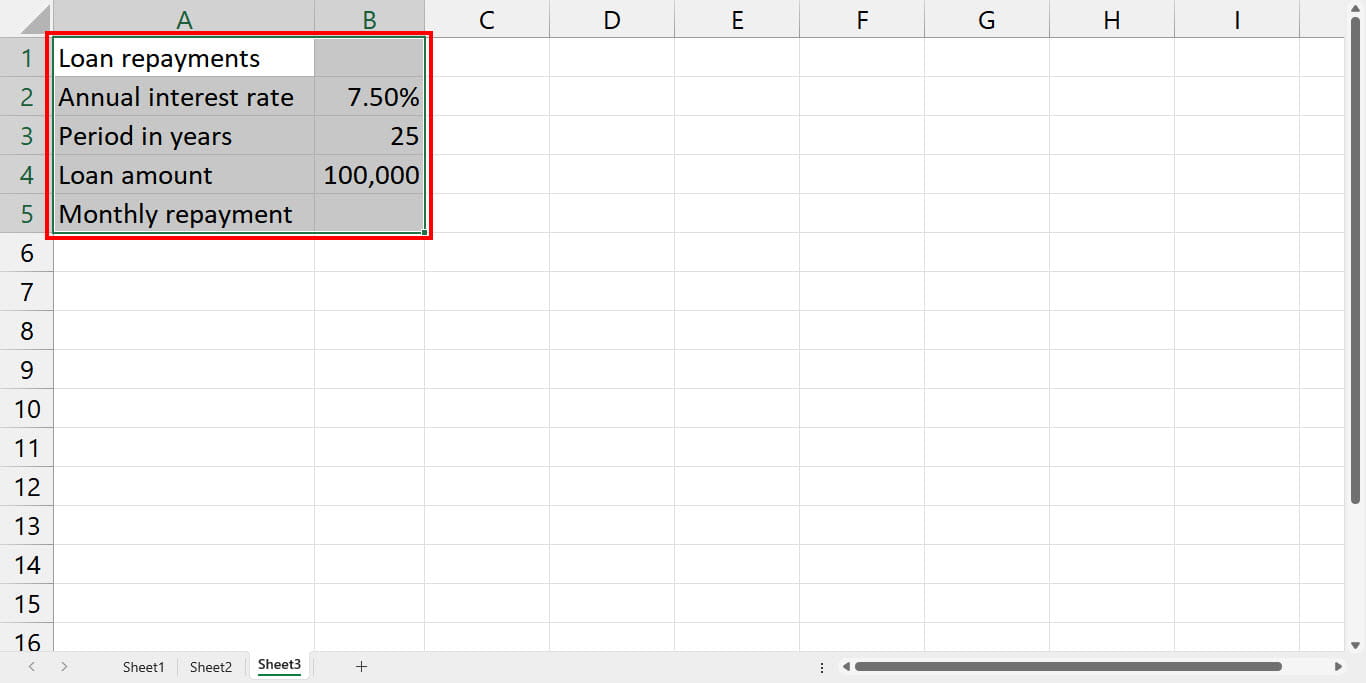Select the empty Monthly repayment value cell

369,213
